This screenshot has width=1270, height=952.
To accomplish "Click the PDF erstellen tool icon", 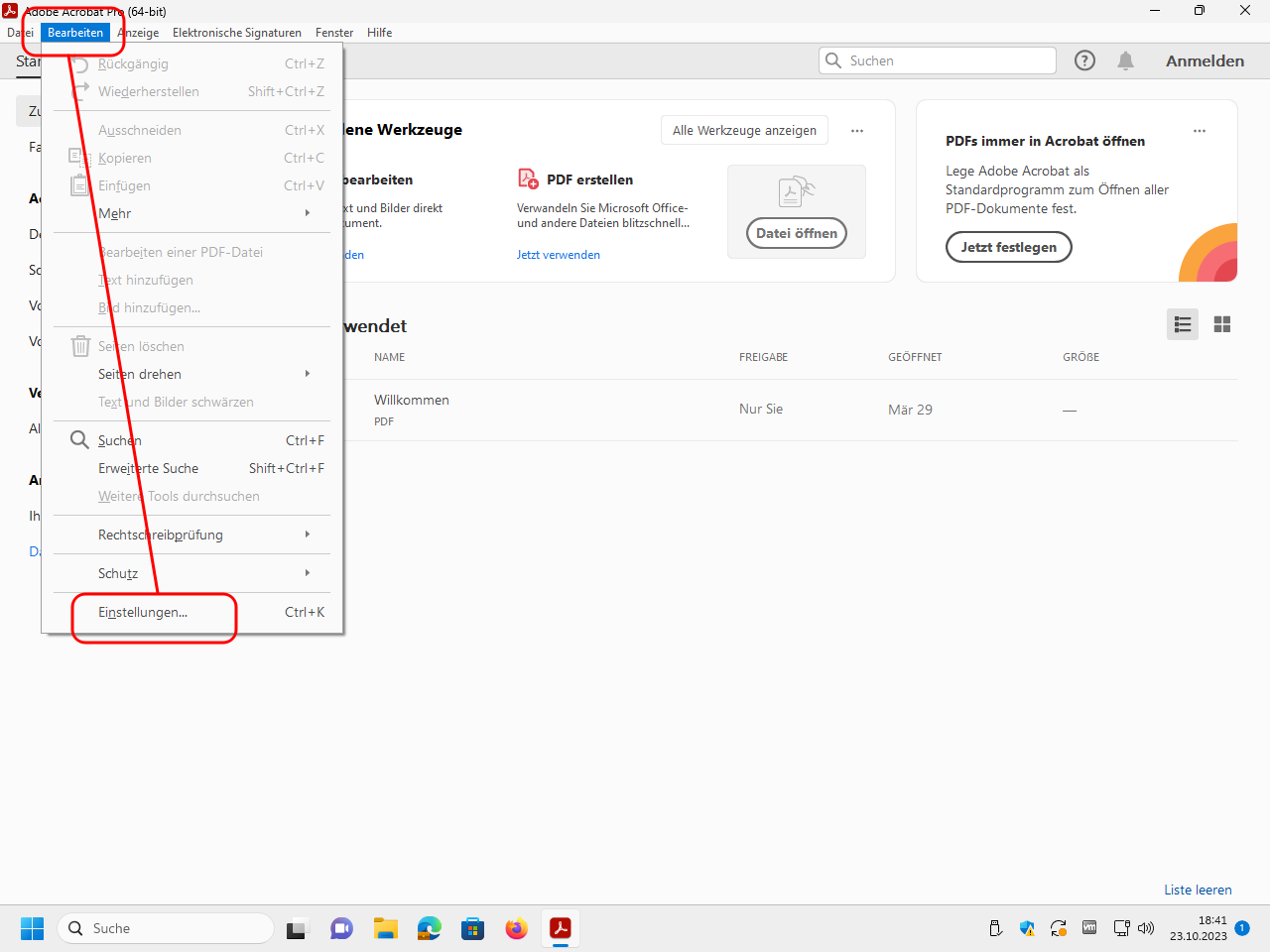I will 528,179.
